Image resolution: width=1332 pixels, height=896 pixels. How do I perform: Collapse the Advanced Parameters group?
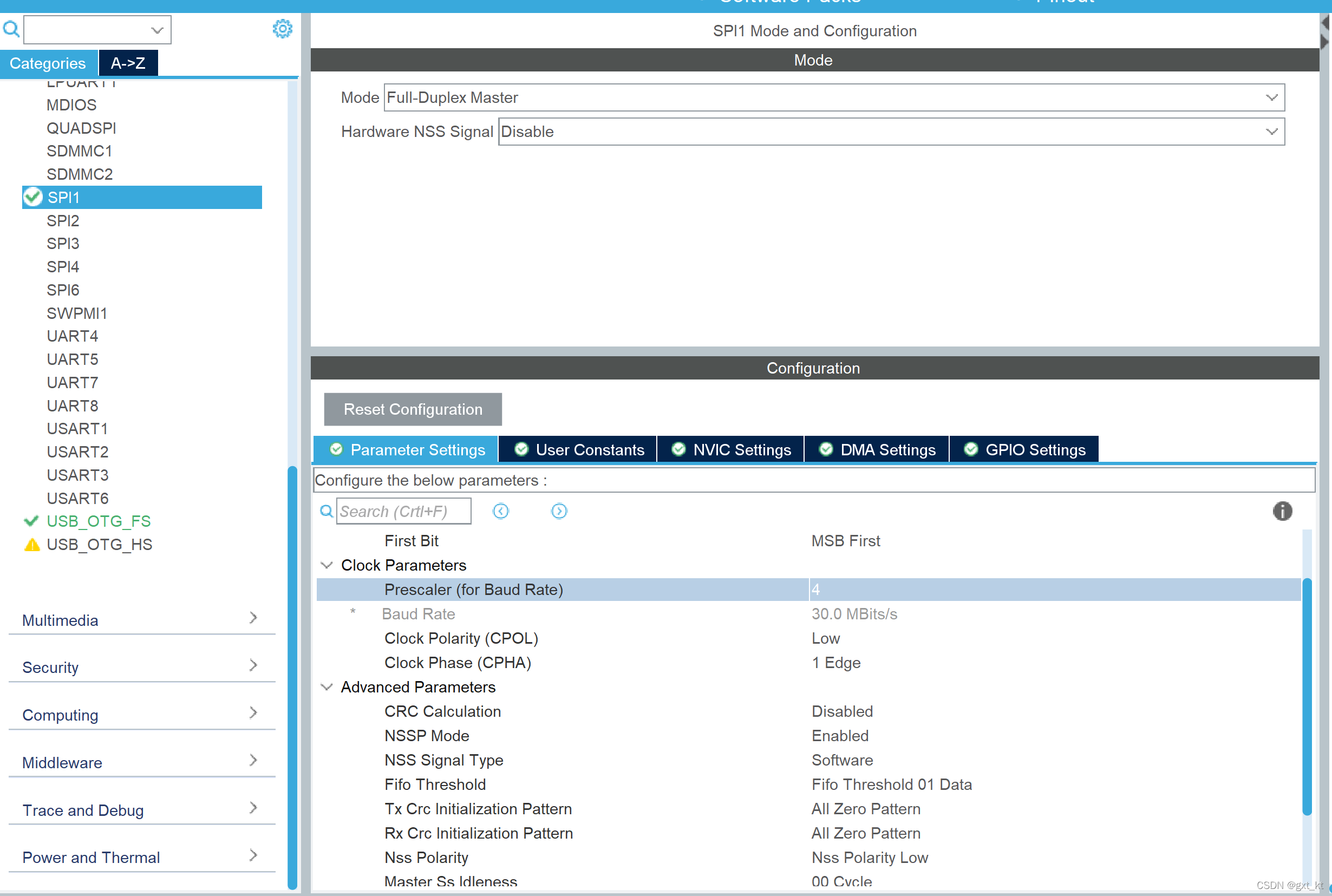327,687
